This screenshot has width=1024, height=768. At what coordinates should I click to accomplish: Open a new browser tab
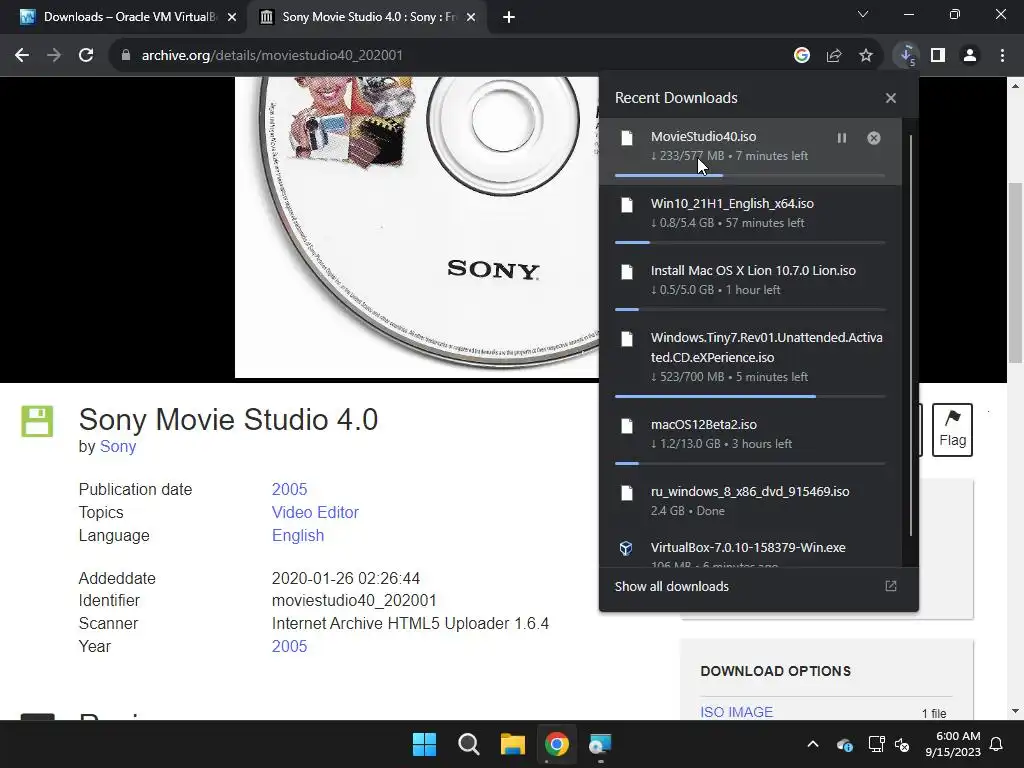click(509, 17)
